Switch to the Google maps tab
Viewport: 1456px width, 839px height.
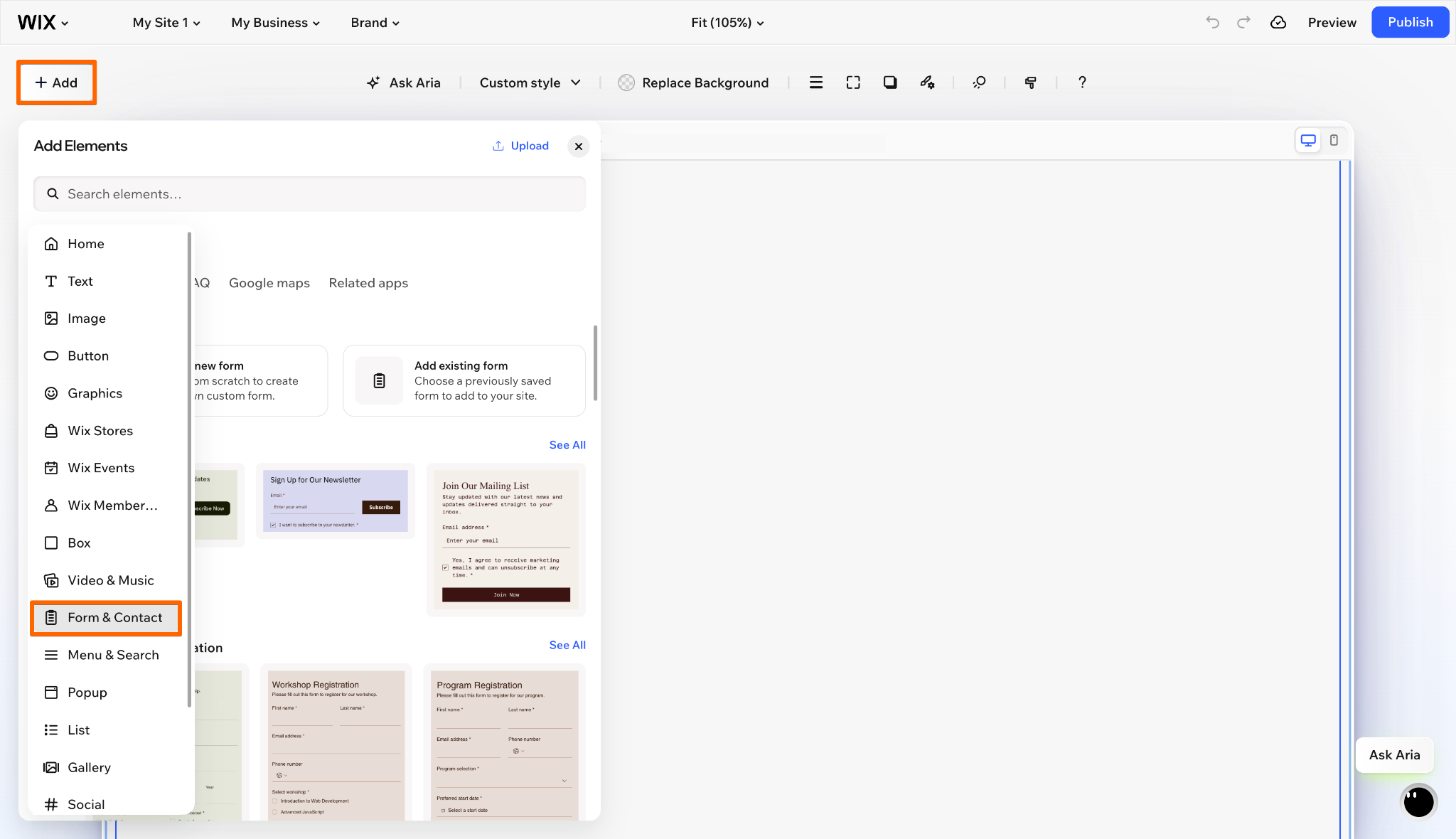[269, 283]
